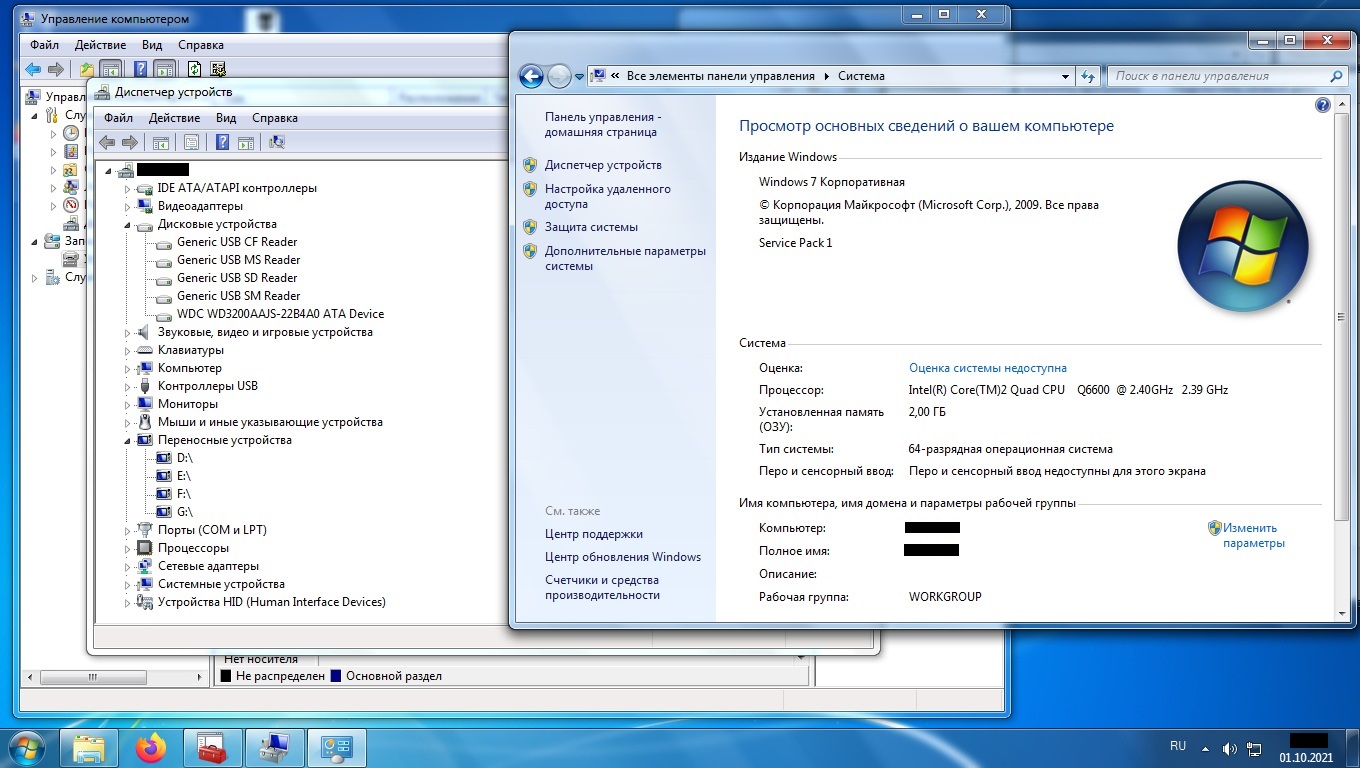This screenshot has height=768, width=1360.
Task: Click Оценка системы недоступна link
Action: tap(988, 368)
